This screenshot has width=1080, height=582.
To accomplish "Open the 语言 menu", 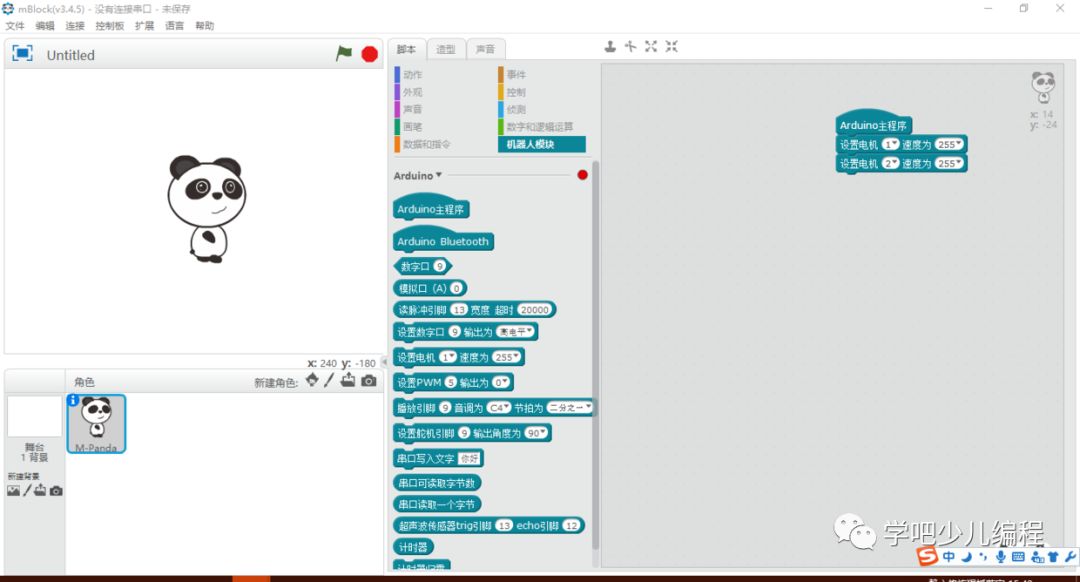I will click(174, 25).
